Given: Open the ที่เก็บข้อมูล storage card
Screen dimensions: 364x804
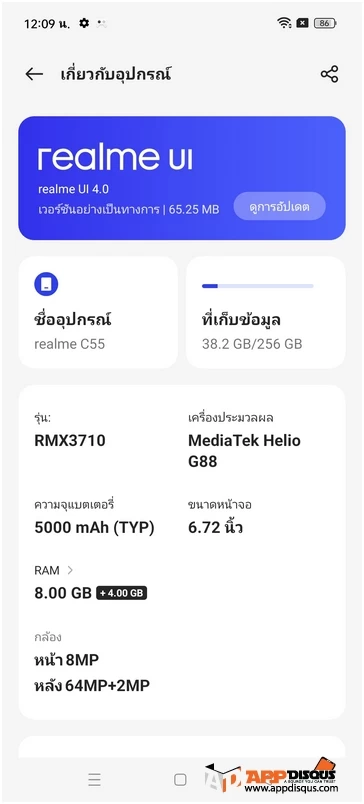Looking at the screenshot, I should coord(266,312).
